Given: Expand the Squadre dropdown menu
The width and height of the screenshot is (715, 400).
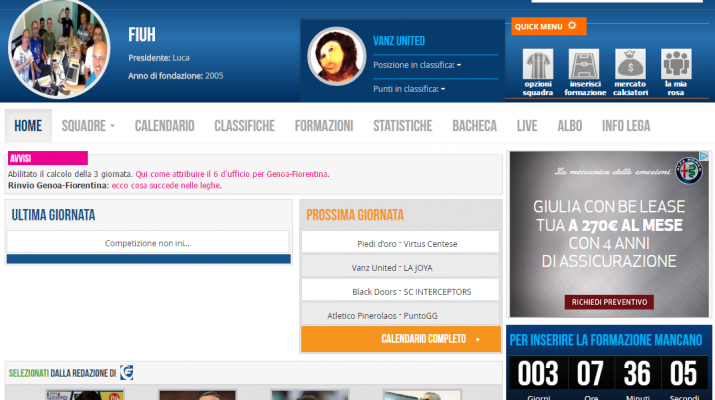Looking at the screenshot, I should click(x=88, y=126).
